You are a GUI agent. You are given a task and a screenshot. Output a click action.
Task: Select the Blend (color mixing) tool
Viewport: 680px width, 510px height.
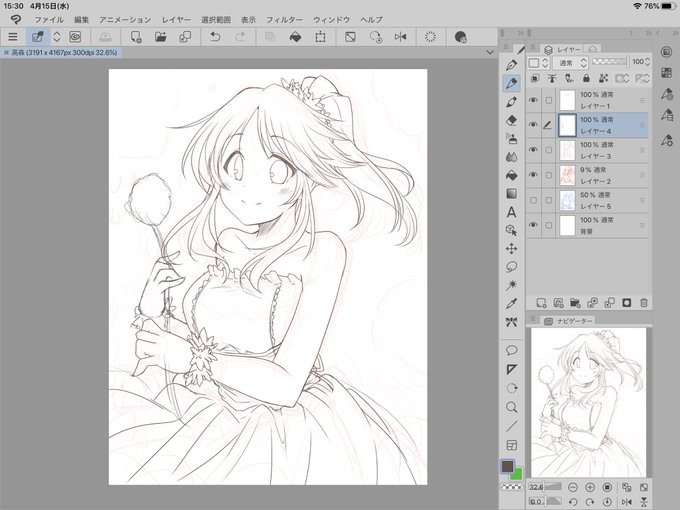pyautogui.click(x=512, y=157)
